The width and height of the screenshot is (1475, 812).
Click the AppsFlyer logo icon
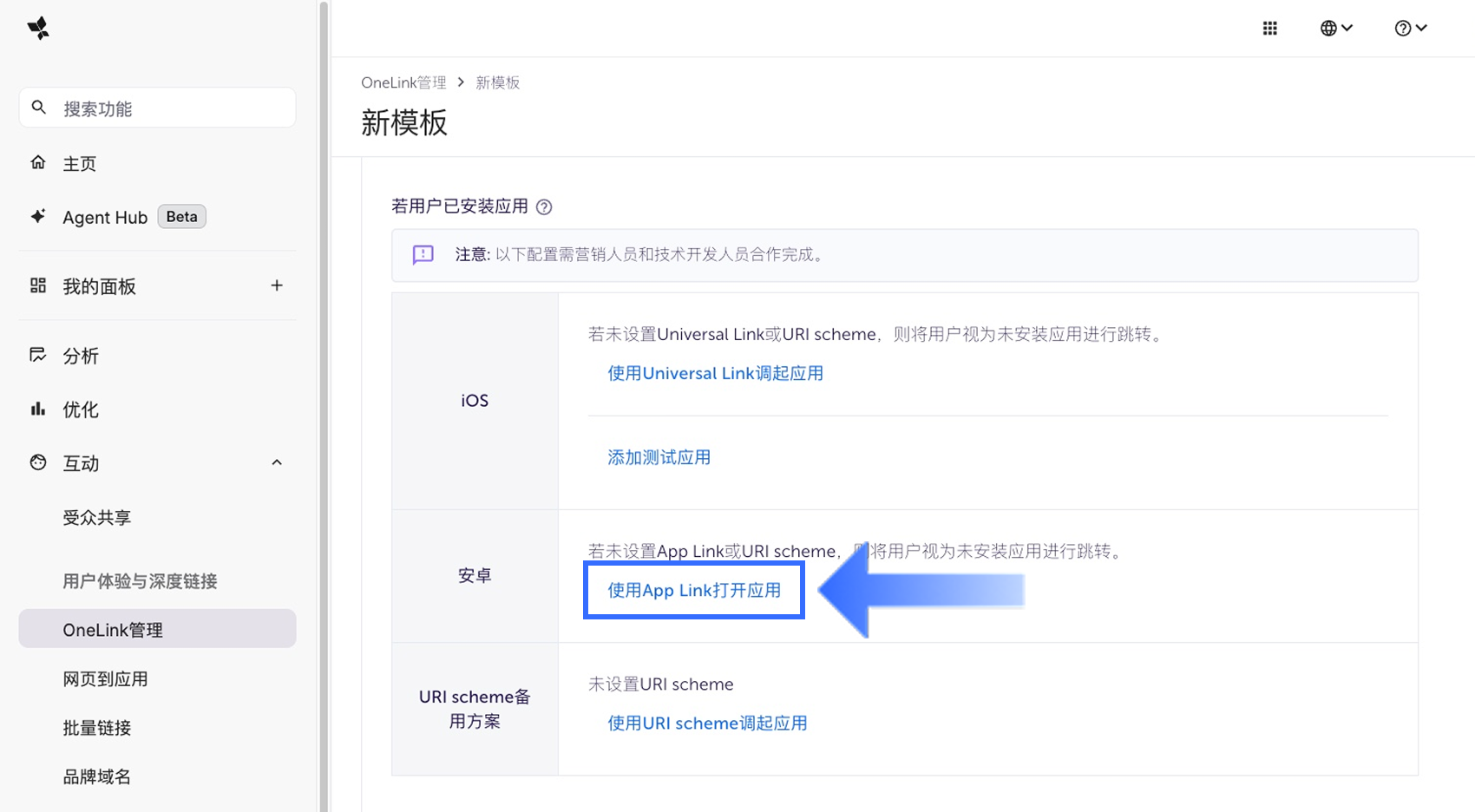[x=38, y=29]
